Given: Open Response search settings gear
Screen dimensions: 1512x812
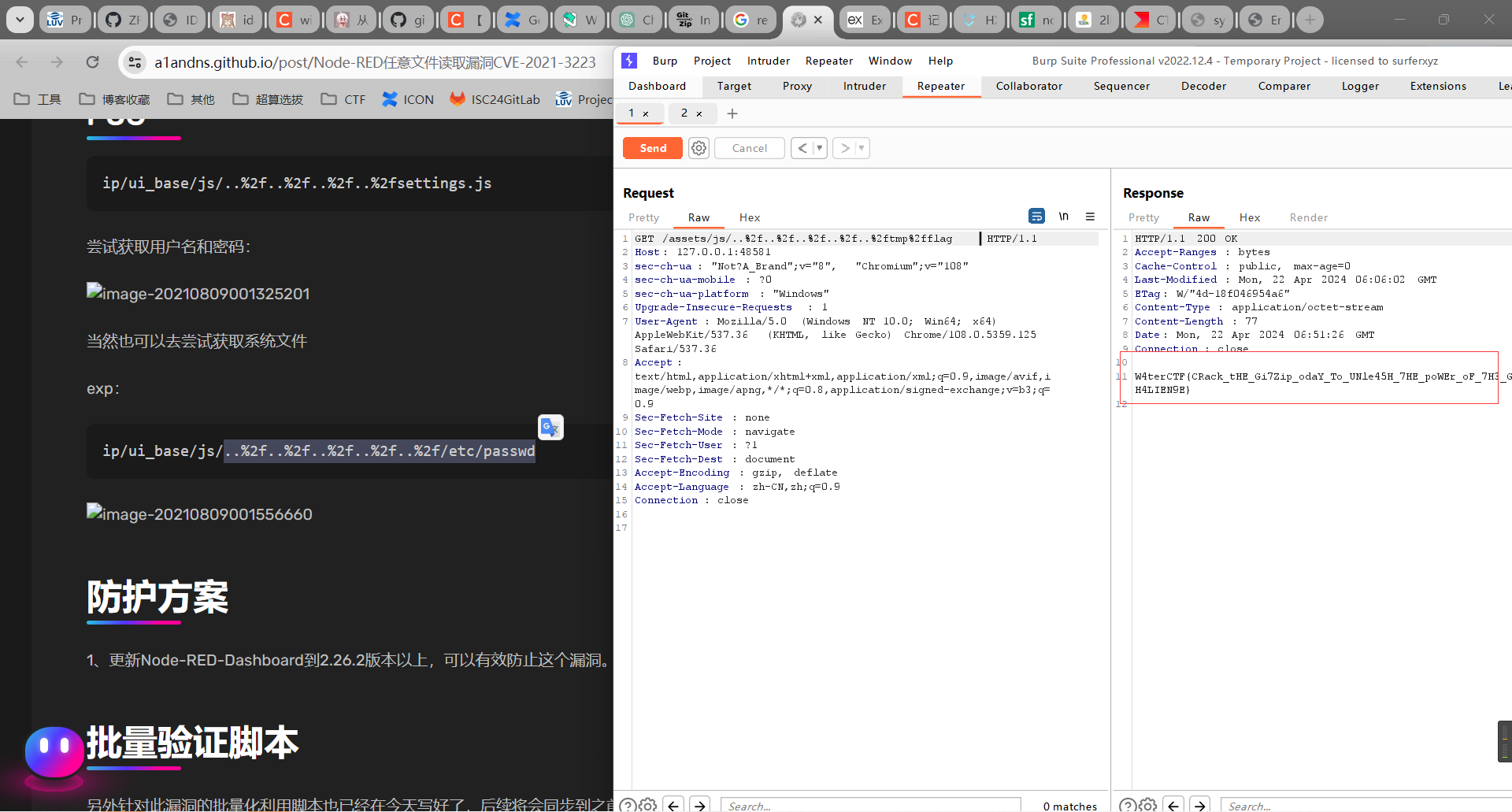Looking at the screenshot, I should (1148, 805).
